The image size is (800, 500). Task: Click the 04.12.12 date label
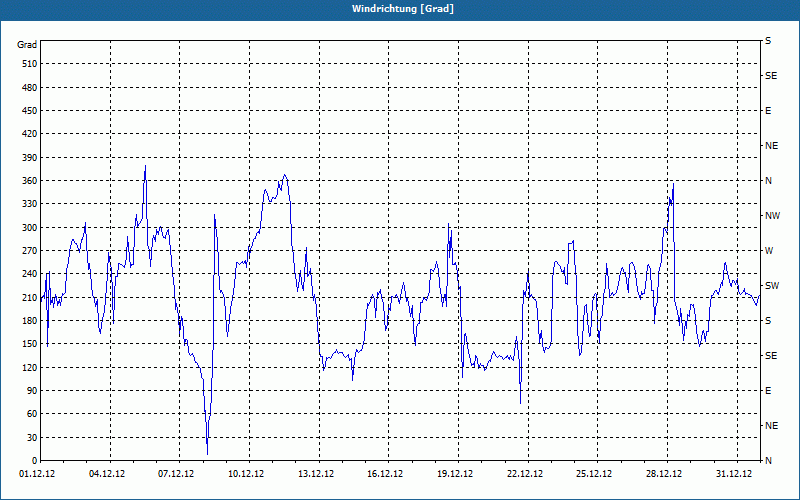[x=107, y=474]
